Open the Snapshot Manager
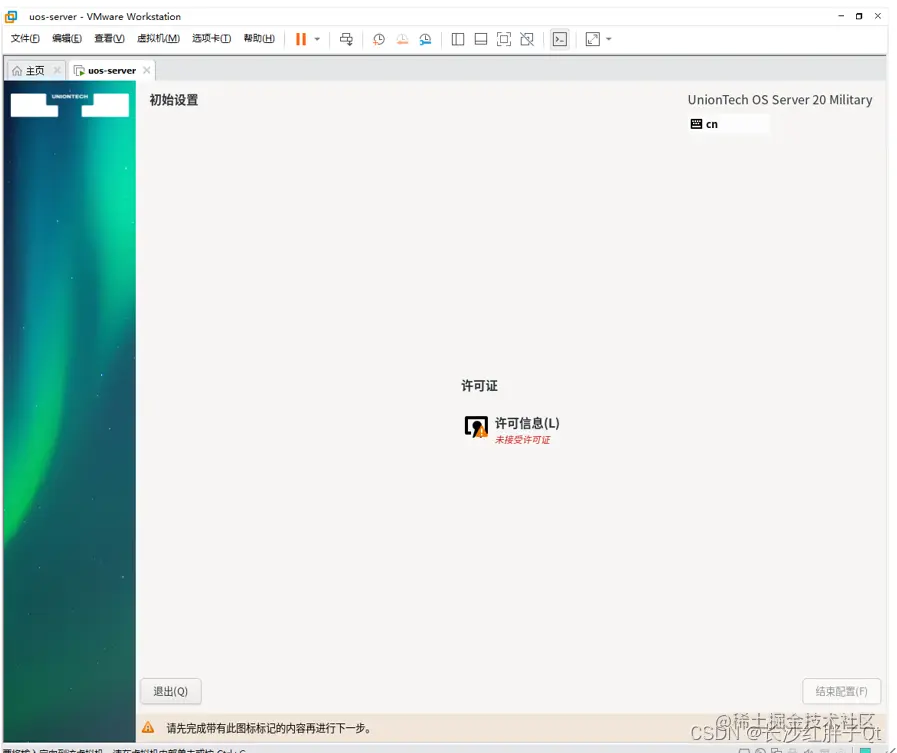Screen dimensions: 897x753 tap(424, 39)
